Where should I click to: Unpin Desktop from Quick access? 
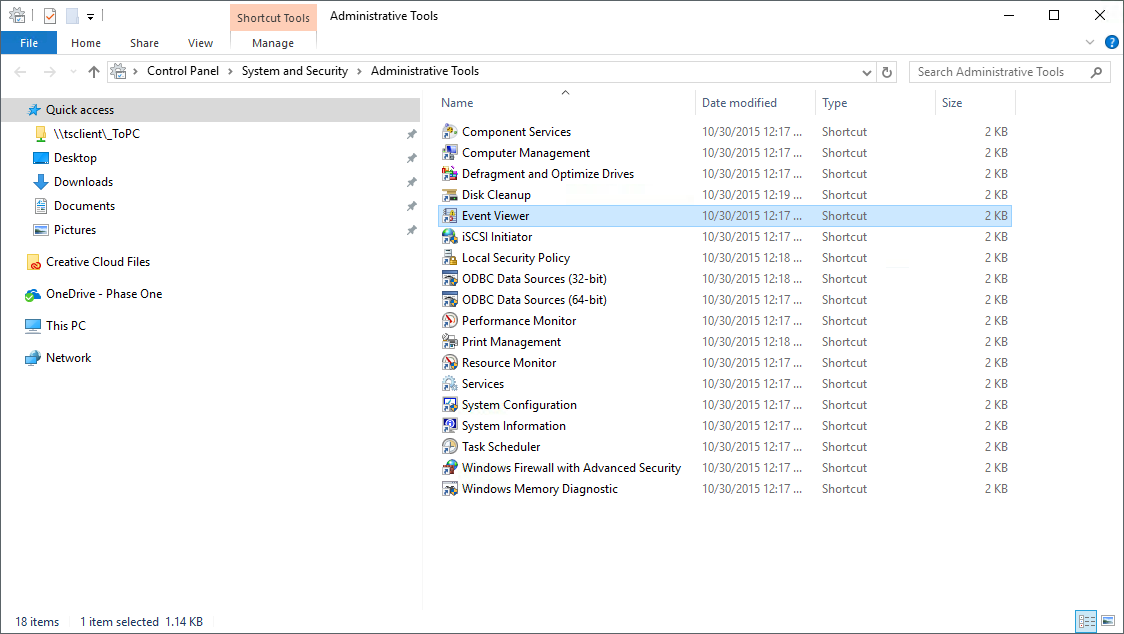(411, 158)
